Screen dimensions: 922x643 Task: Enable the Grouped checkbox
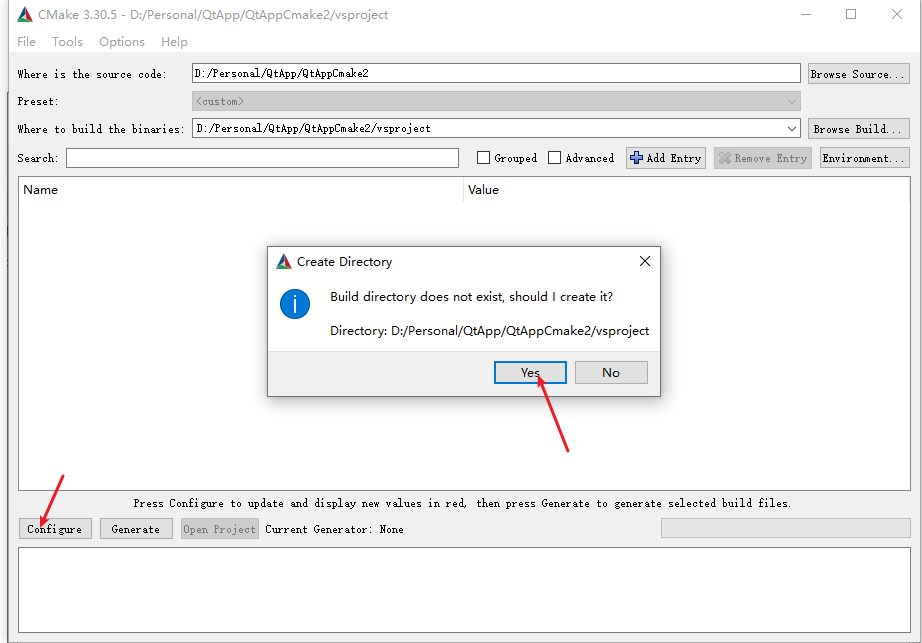pos(484,158)
